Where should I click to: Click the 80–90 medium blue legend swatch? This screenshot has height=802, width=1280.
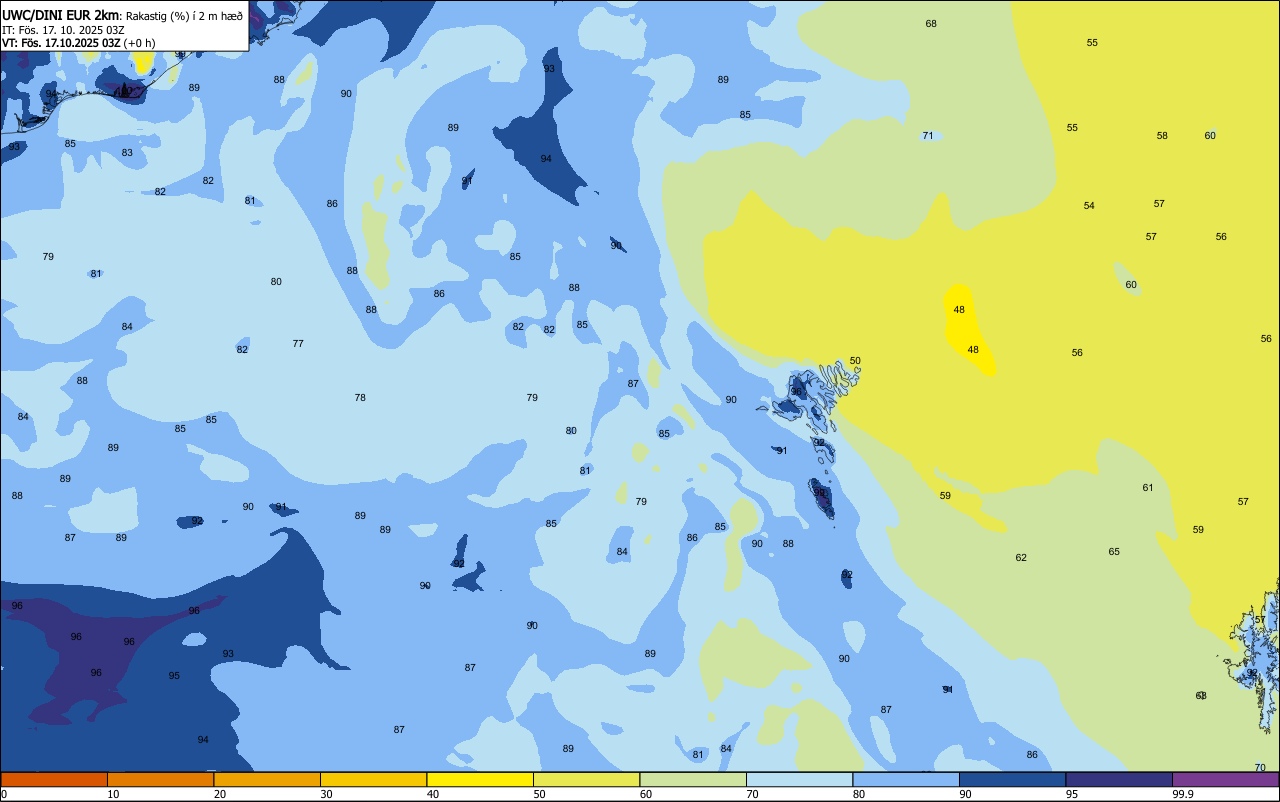(906, 779)
